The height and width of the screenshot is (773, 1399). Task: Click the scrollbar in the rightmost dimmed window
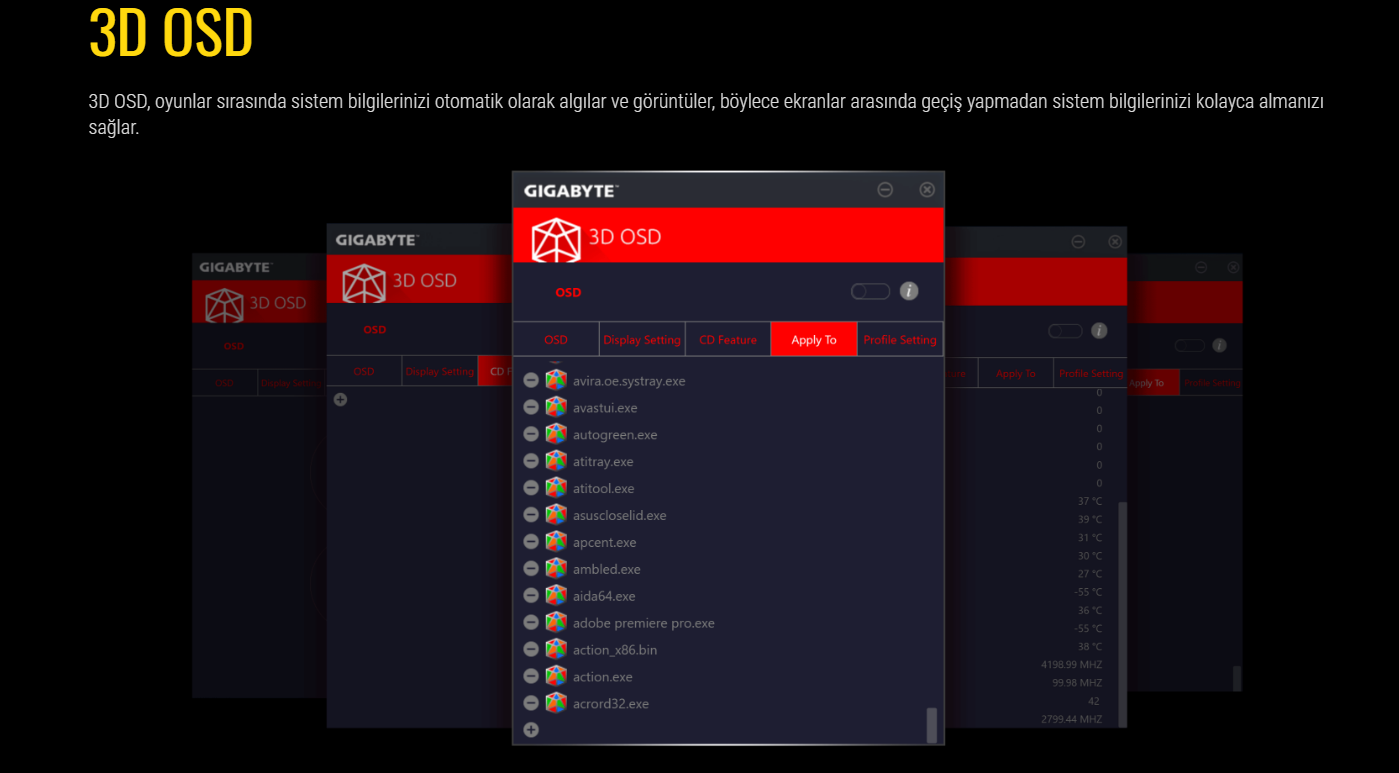click(1237, 677)
